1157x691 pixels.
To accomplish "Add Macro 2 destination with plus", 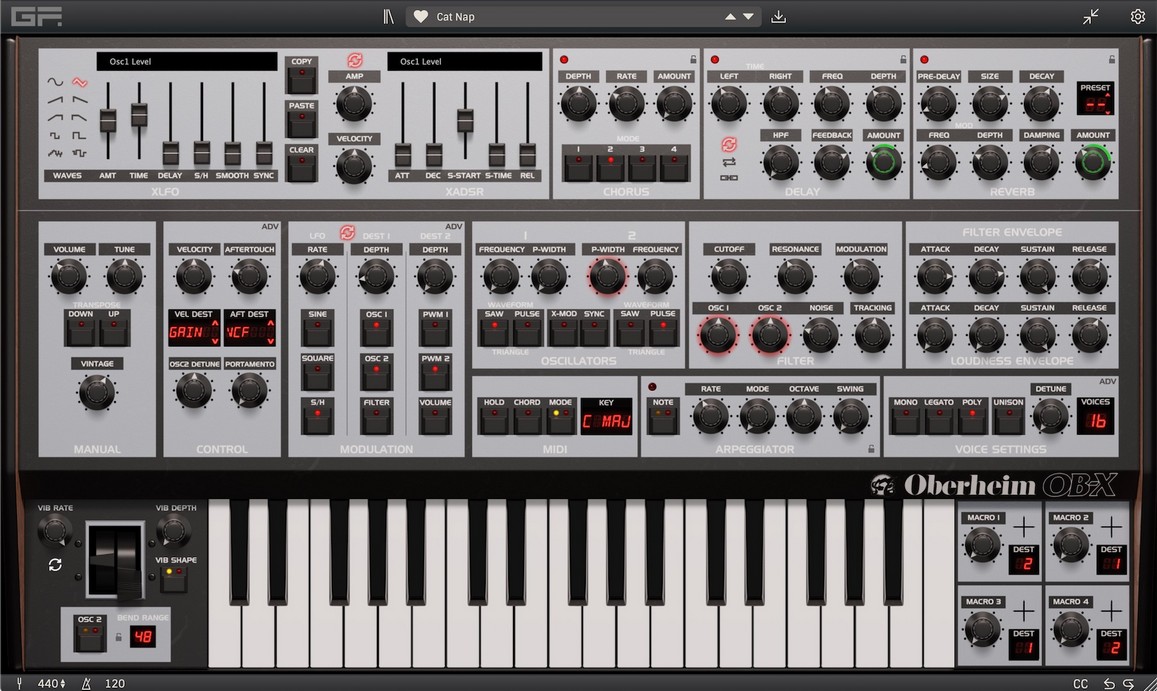I will coord(1111,527).
